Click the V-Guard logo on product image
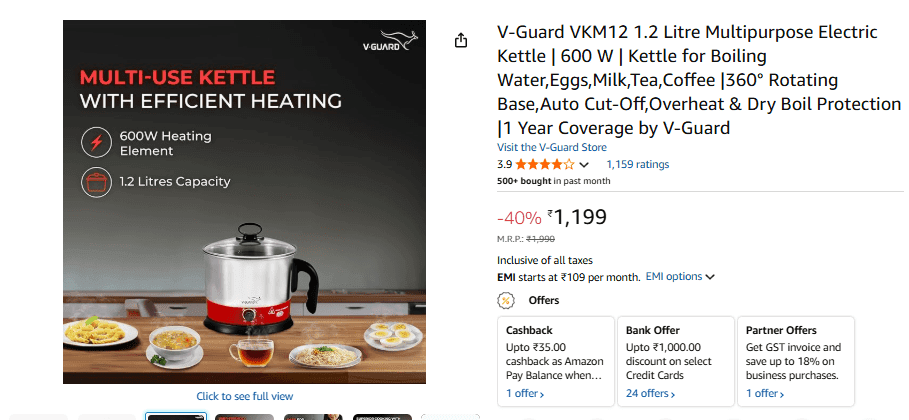Image resolution: width=909 pixels, height=420 pixels. (387, 45)
